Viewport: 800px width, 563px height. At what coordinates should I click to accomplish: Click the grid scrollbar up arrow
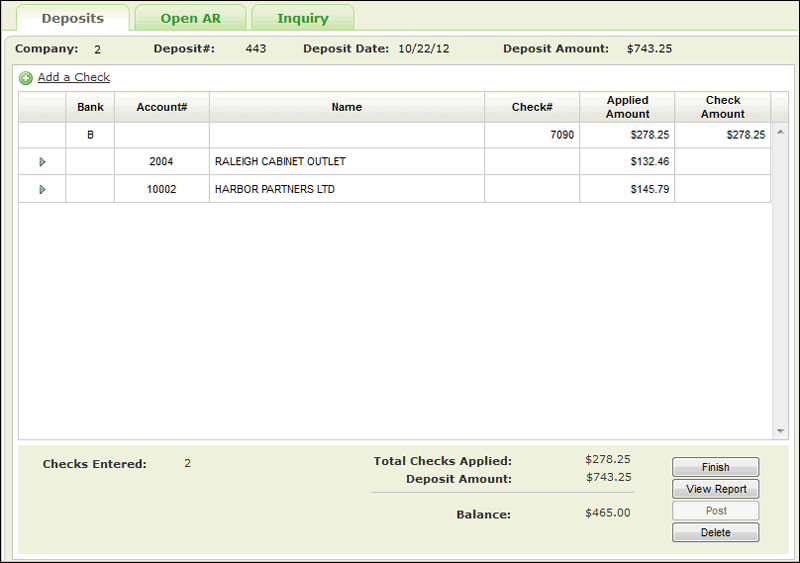point(780,132)
